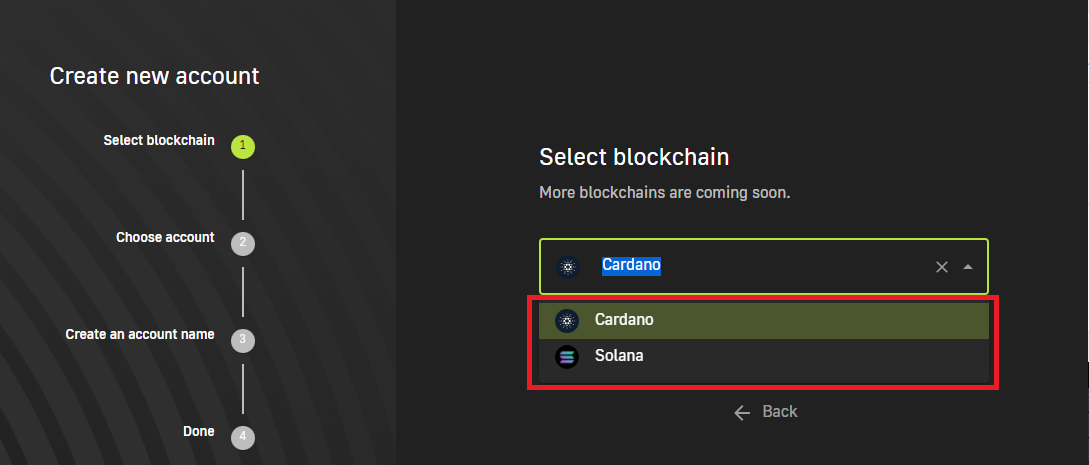Viewport: 1089px width, 465px height.
Task: Choose the Solana option from the list
Action: coord(619,356)
